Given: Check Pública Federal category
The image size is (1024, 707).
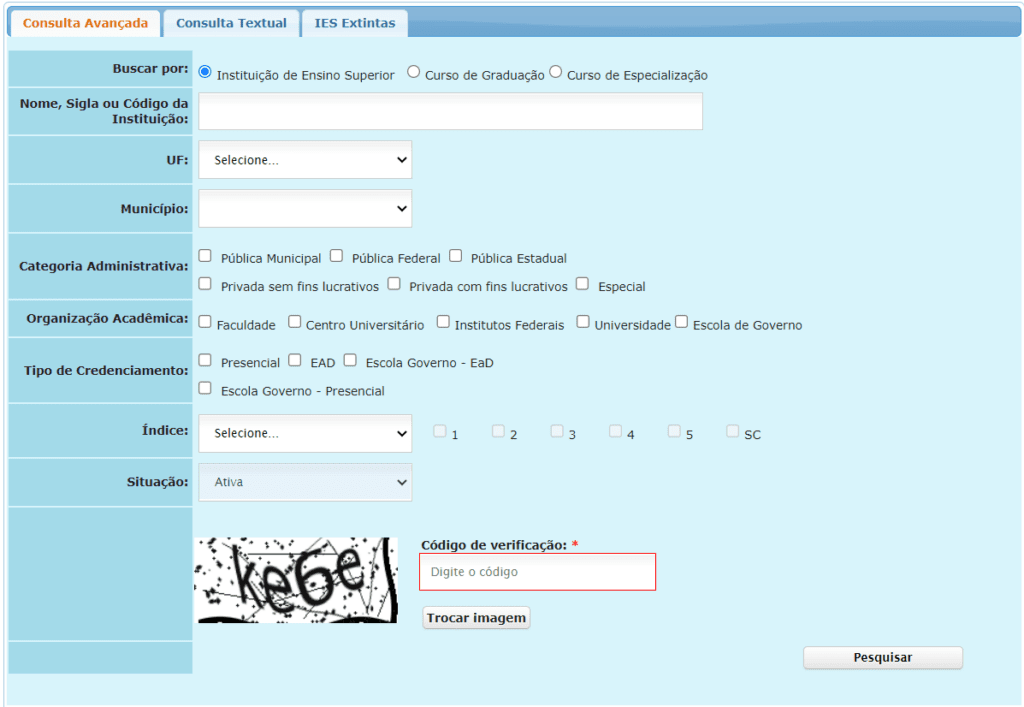Looking at the screenshot, I should coord(336,256).
